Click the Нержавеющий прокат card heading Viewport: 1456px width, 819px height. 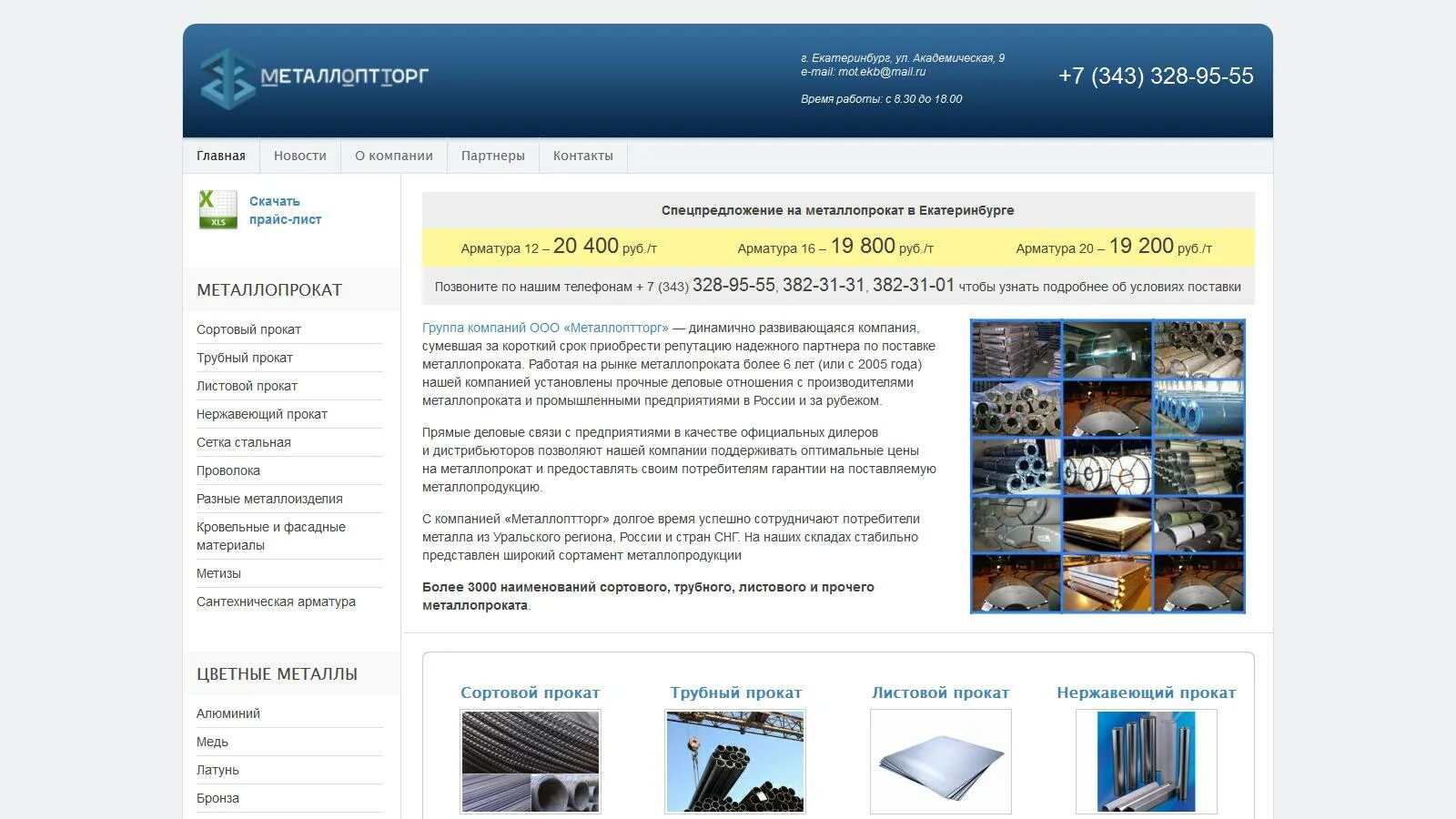tap(1147, 693)
